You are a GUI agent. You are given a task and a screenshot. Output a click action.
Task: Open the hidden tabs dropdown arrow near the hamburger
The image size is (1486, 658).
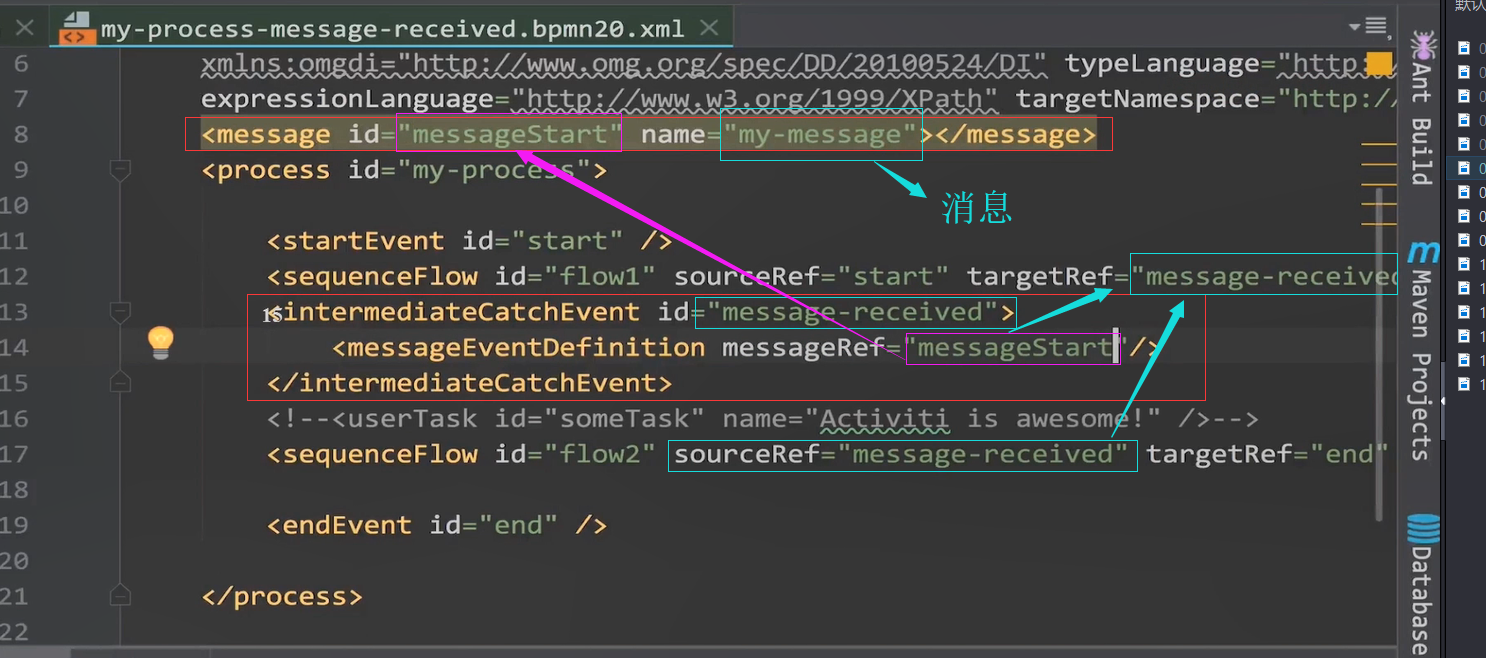1354,25
